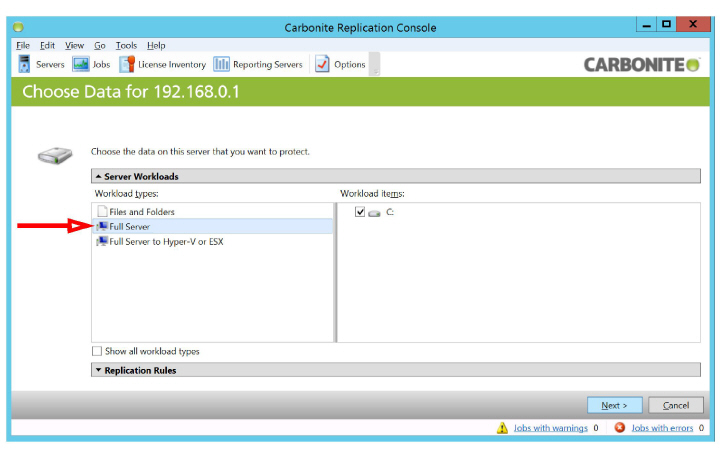Image resolution: width=721 pixels, height=457 pixels.
Task: Open the Go menu
Action: click(100, 46)
